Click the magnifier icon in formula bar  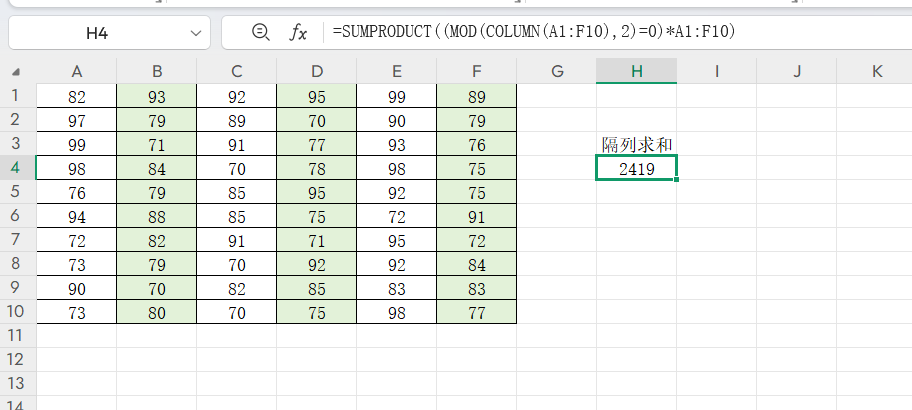(x=261, y=33)
